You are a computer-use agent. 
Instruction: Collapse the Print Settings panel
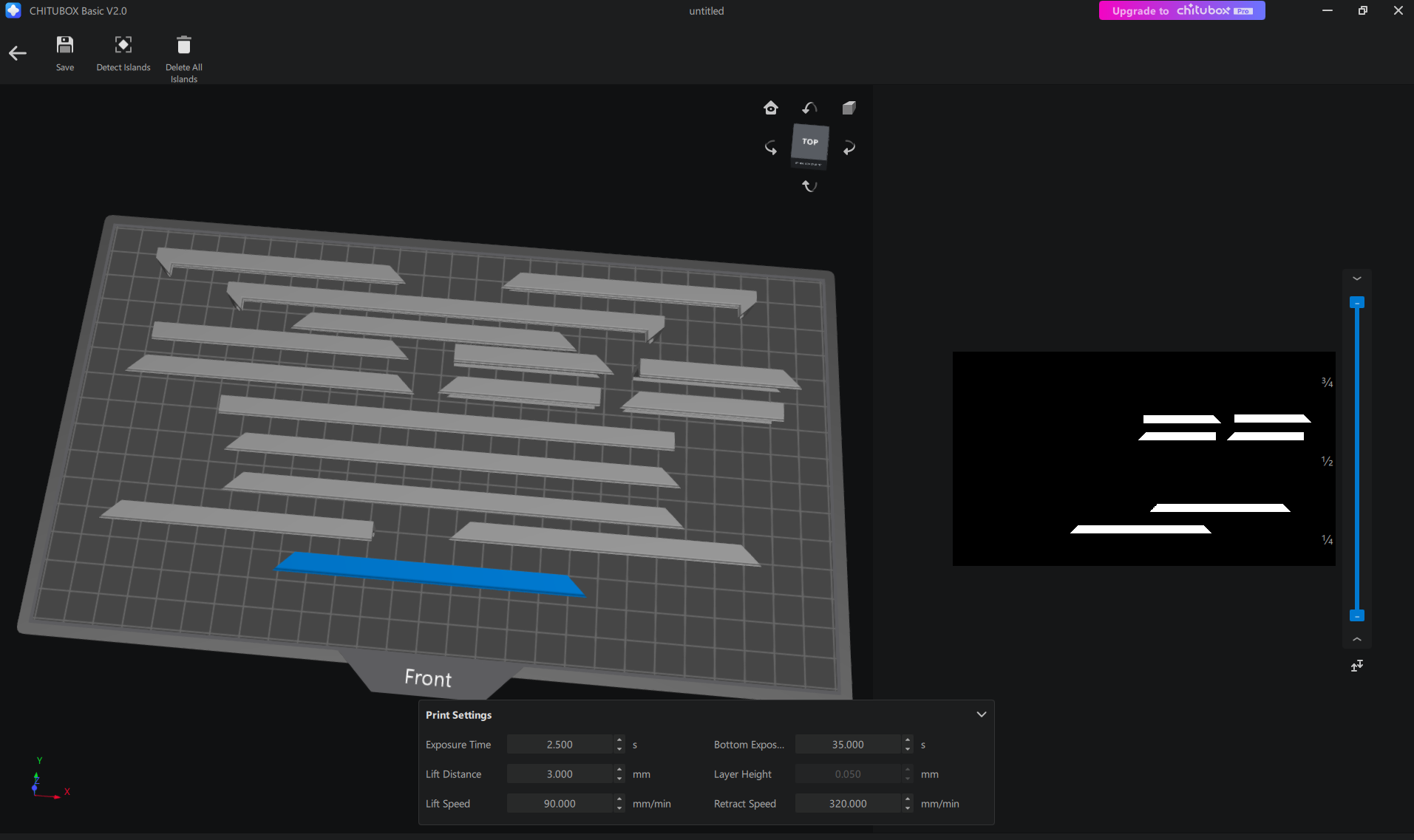click(981, 714)
